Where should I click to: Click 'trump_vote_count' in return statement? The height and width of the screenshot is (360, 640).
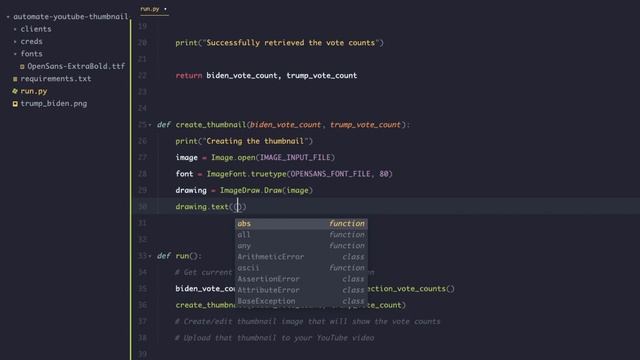322,76
